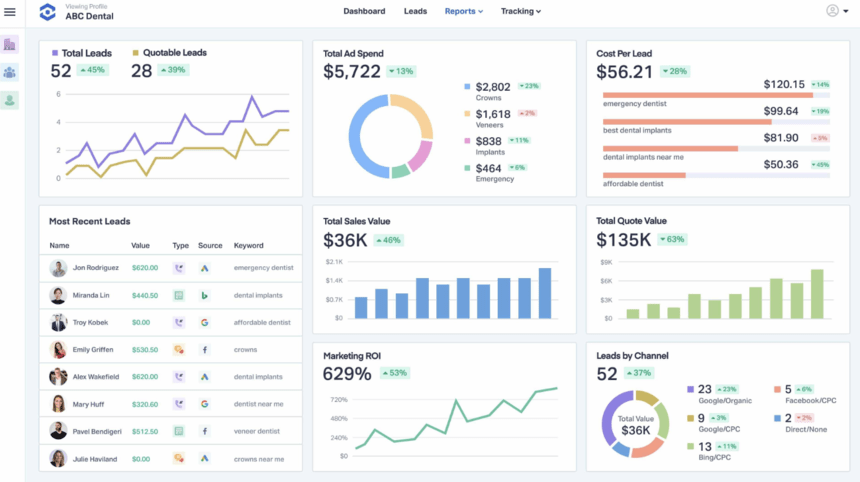The width and height of the screenshot is (860, 482).
Task: Expand the Tracking dropdown menu
Action: coord(520,11)
